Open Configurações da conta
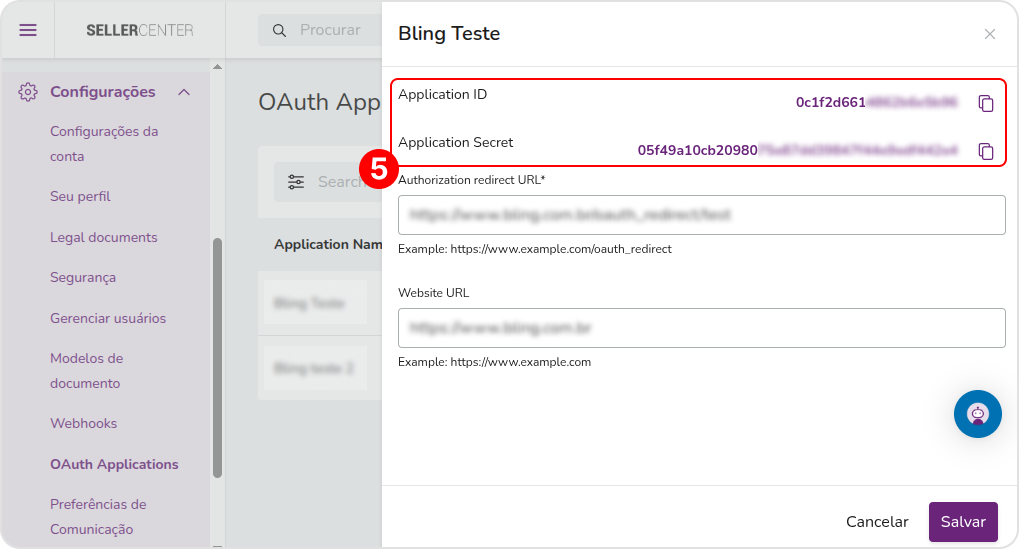This screenshot has width=1019, height=549. 104,144
